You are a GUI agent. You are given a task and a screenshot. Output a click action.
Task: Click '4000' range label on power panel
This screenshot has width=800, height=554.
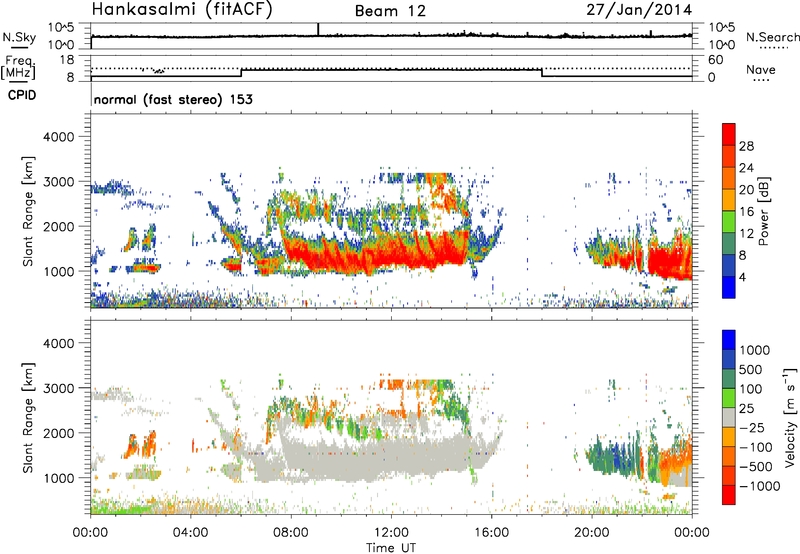(x=58, y=137)
